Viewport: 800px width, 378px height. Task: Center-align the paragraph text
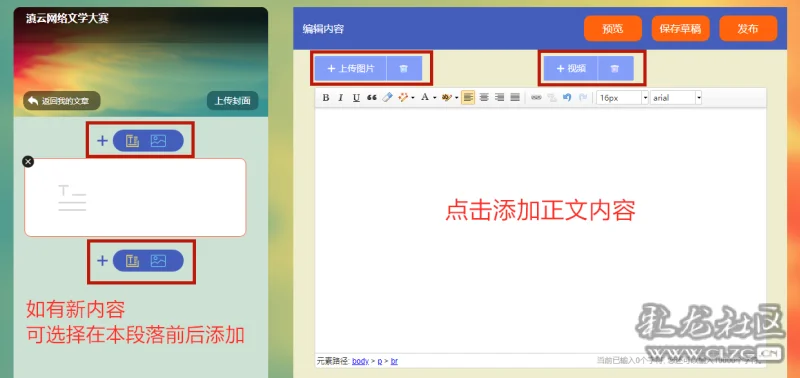coord(484,98)
